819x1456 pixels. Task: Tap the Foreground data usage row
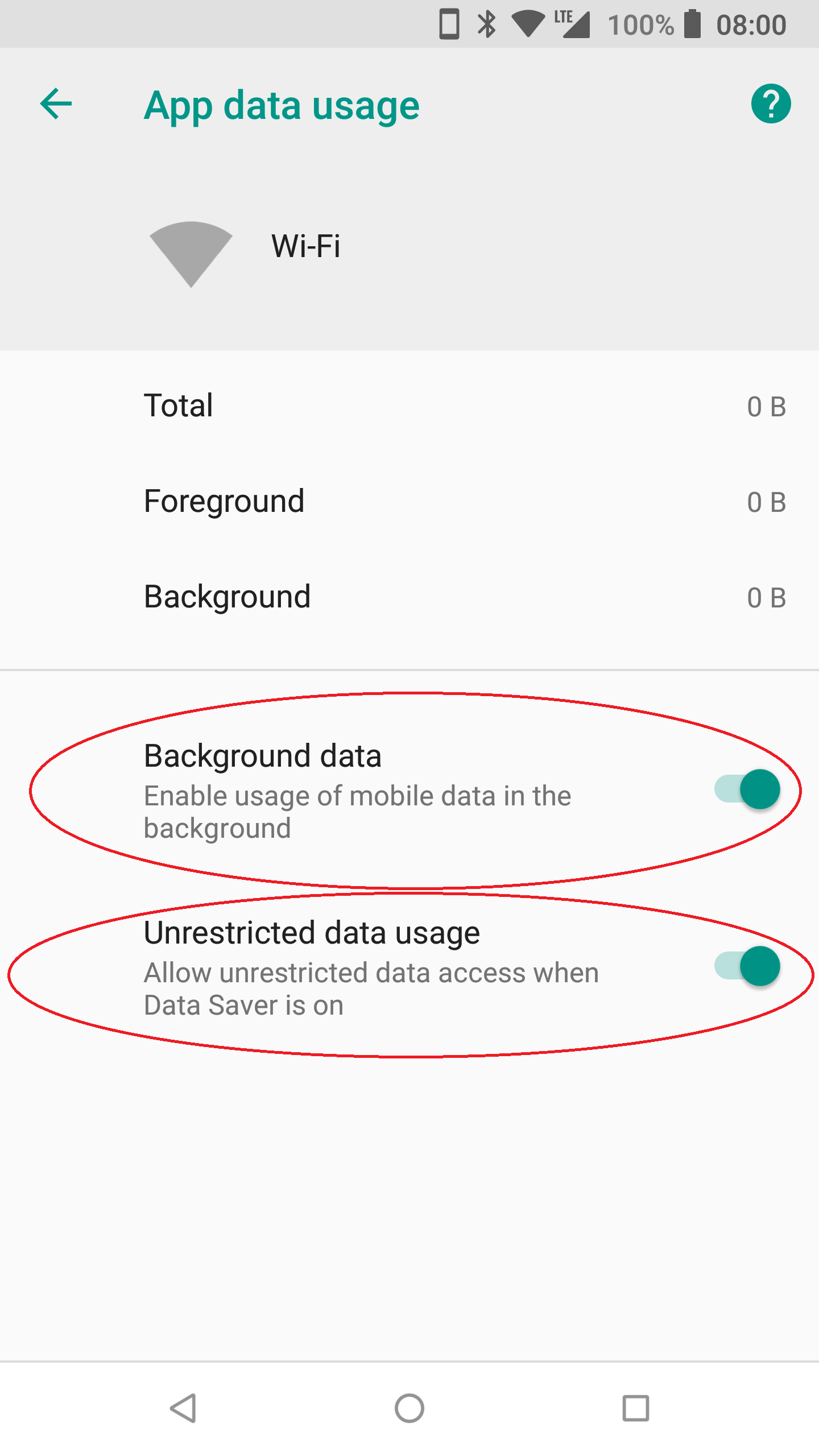tap(409, 502)
